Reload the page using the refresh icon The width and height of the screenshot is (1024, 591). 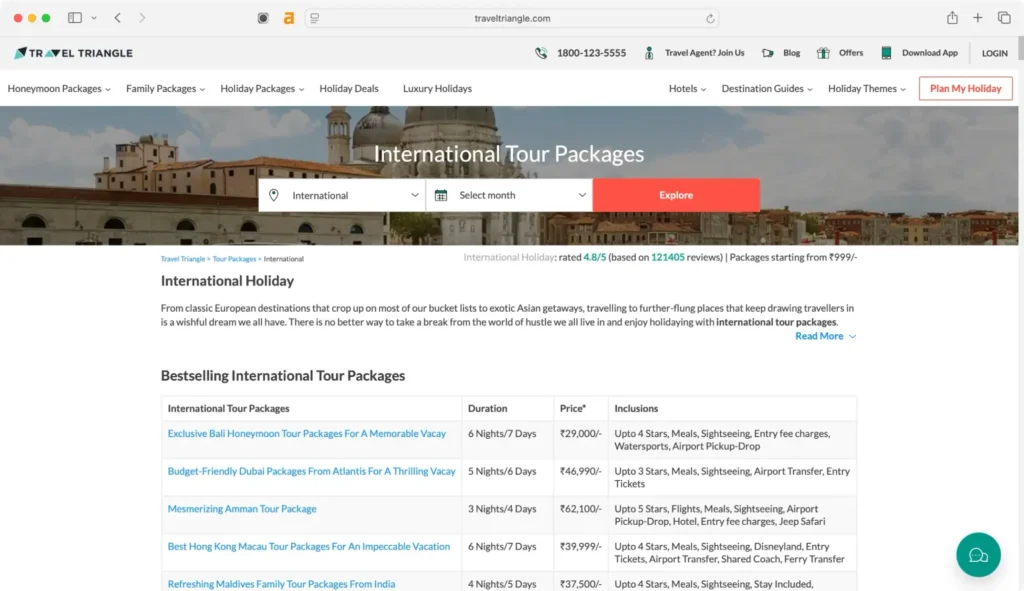pos(710,18)
